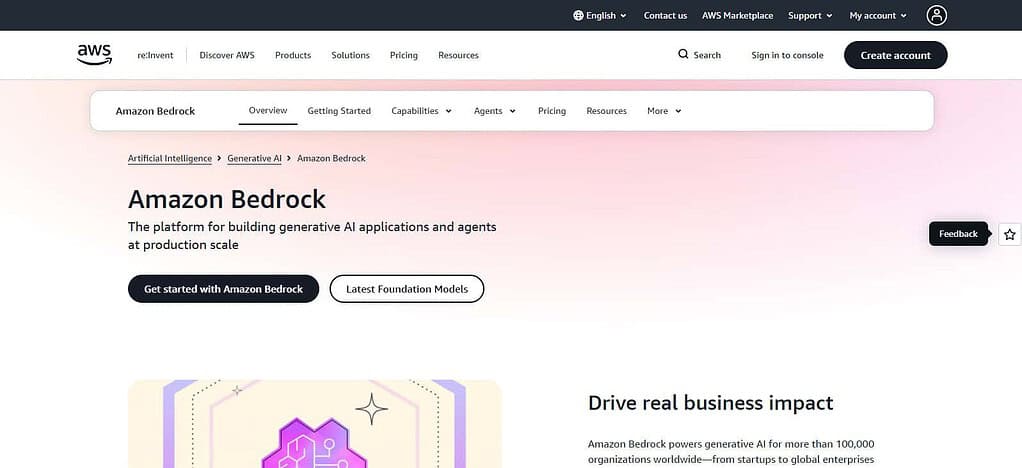Click the Create account button
The image size is (1022, 468).
pyautogui.click(x=896, y=55)
